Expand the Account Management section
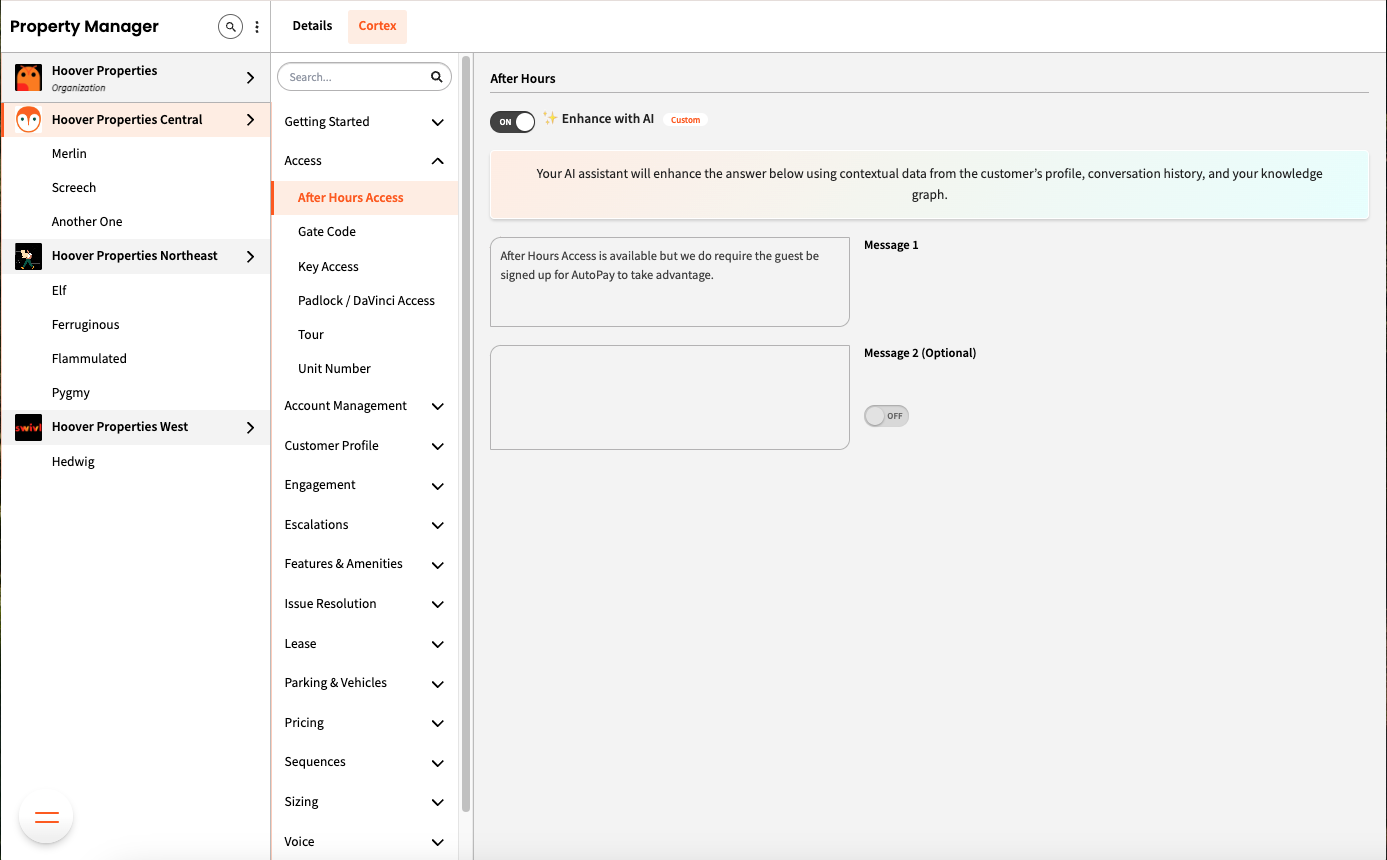This screenshot has width=1387, height=860. click(437, 406)
